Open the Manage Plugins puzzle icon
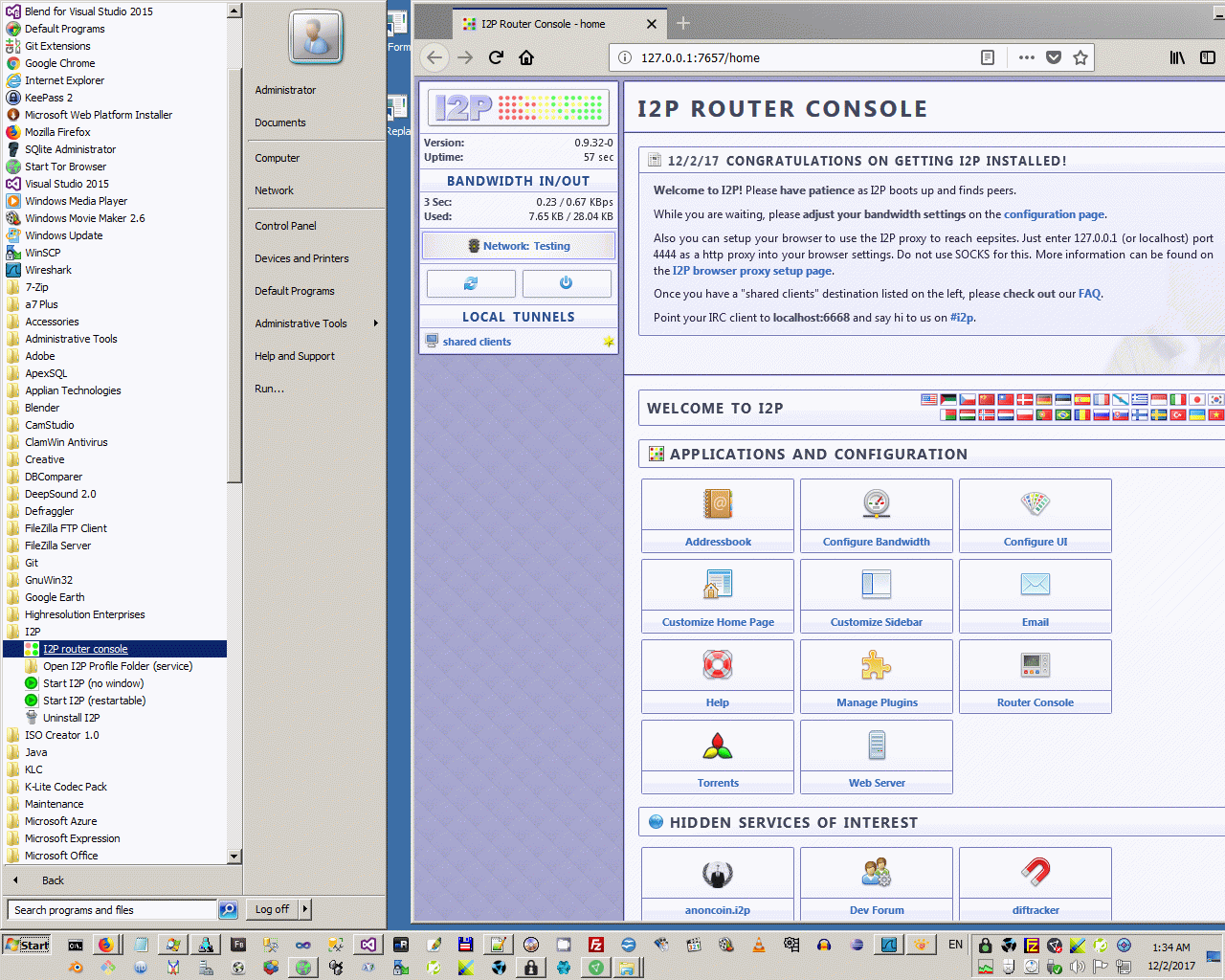 tap(877, 664)
